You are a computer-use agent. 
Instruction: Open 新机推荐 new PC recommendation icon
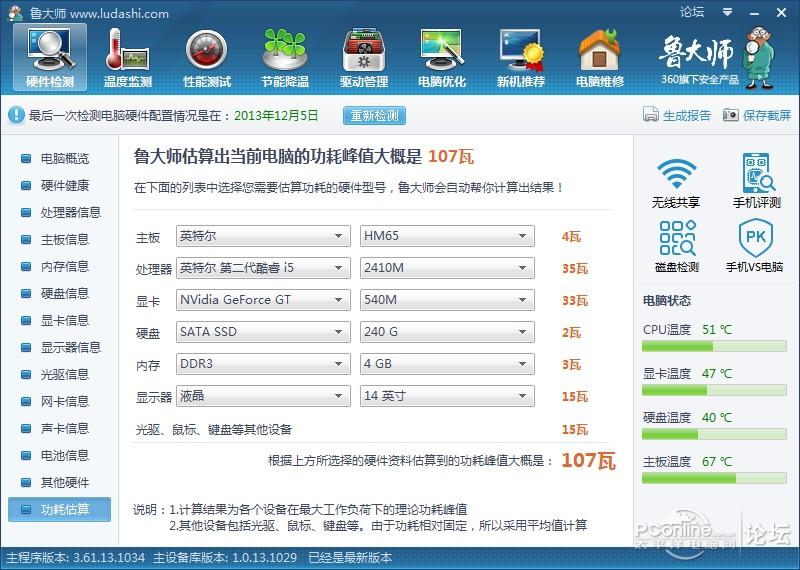click(520, 57)
